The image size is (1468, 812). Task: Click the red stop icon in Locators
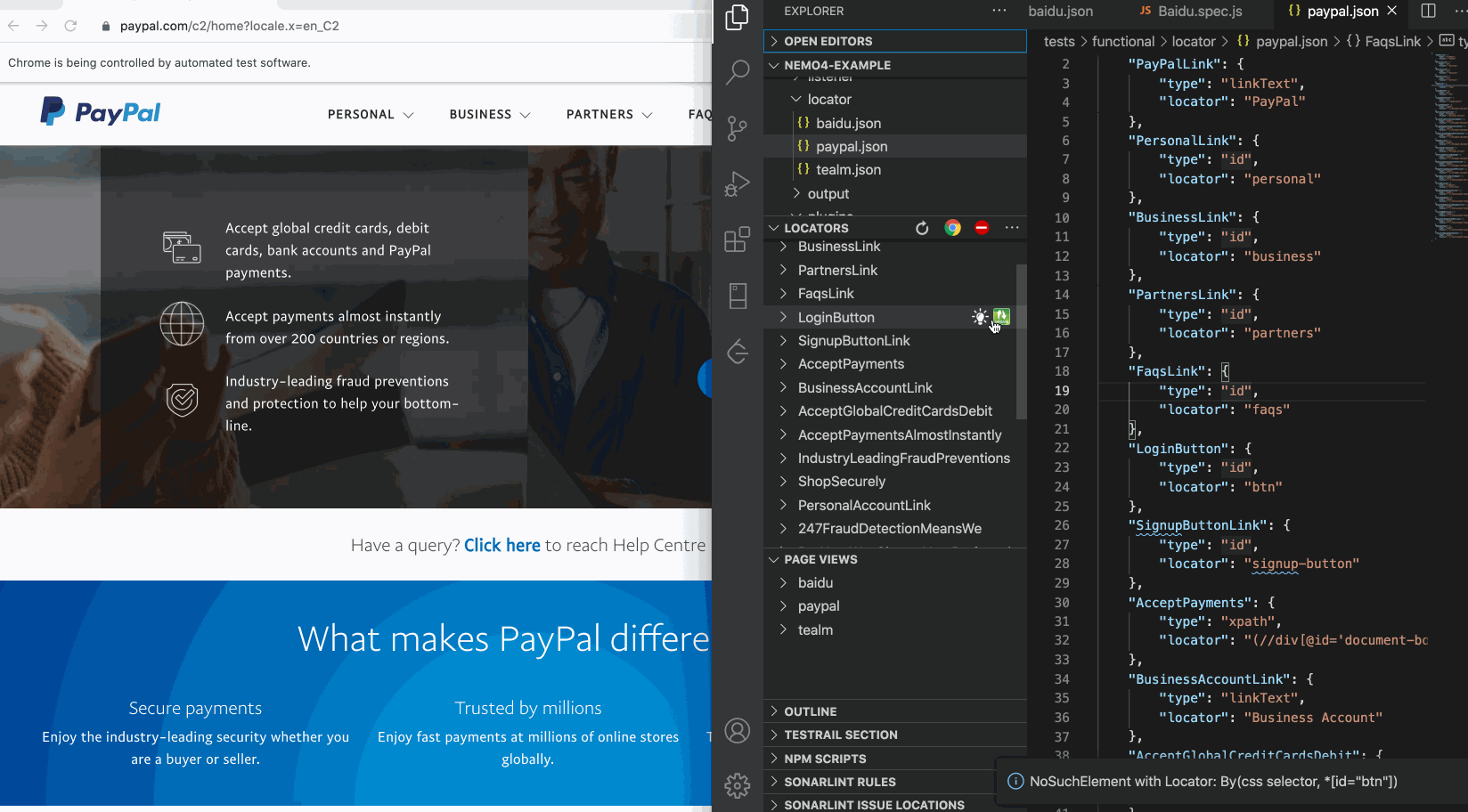click(982, 228)
